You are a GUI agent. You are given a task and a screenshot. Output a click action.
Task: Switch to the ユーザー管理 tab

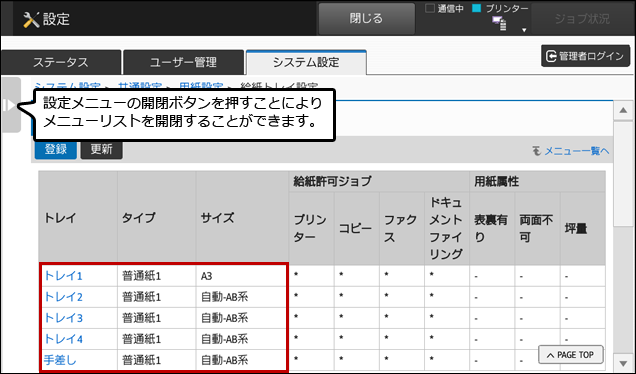tap(183, 62)
